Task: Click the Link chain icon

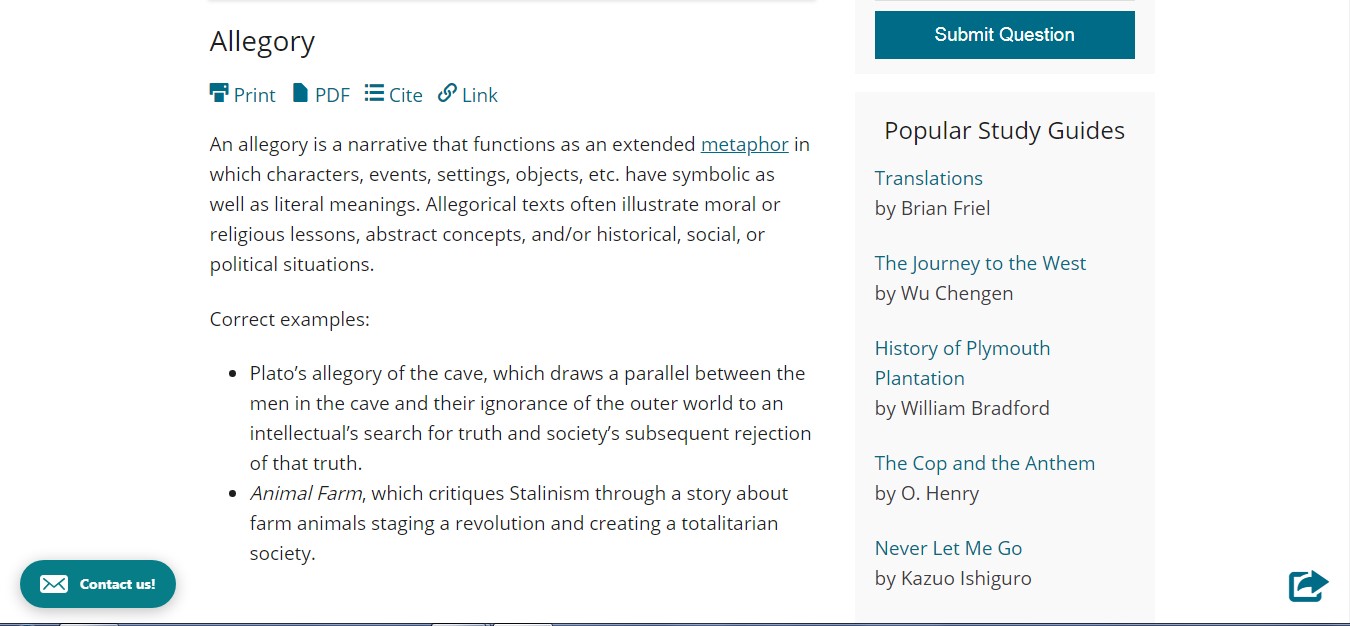Action: [447, 93]
